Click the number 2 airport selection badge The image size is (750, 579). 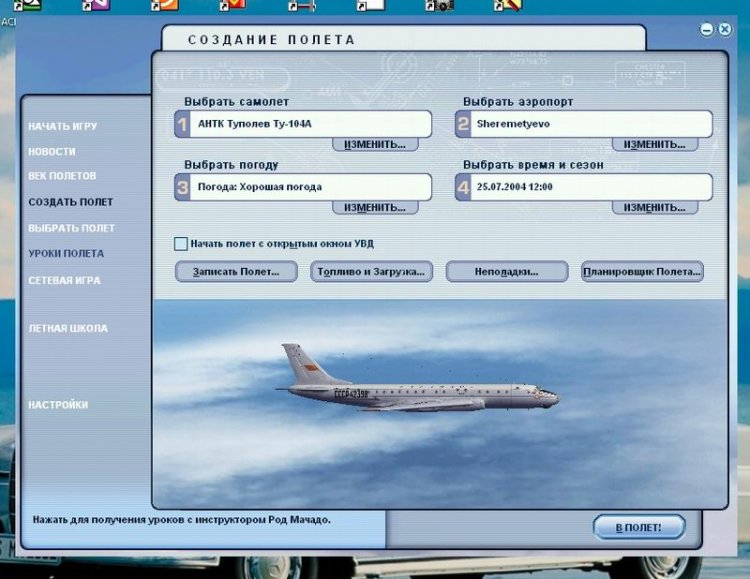click(x=462, y=124)
